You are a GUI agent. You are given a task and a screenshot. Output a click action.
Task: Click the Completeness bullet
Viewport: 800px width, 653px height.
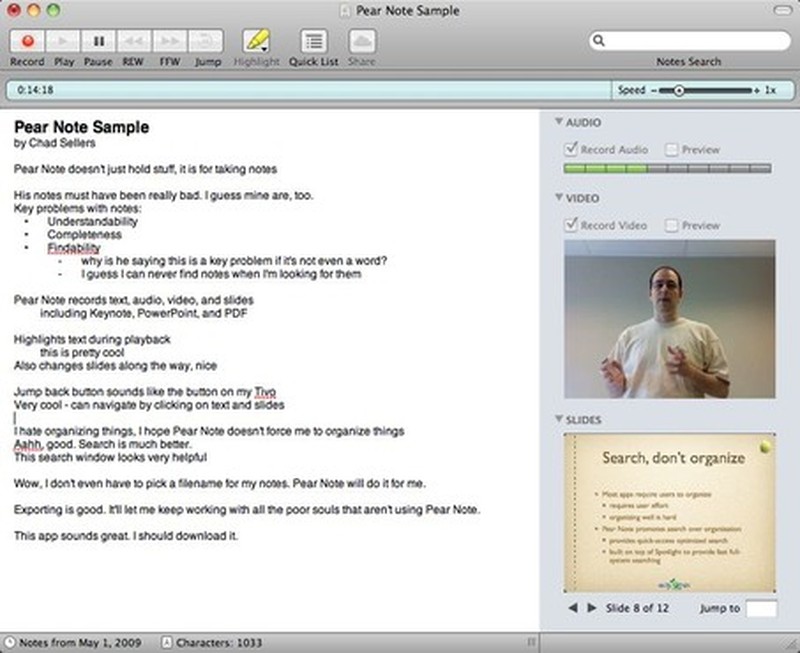tap(84, 235)
